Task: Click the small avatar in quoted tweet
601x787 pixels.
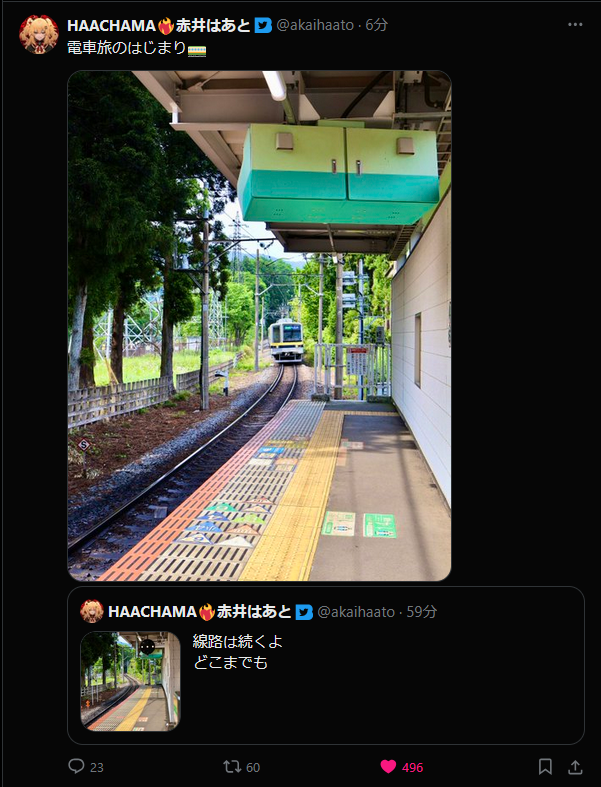Action: click(92, 611)
